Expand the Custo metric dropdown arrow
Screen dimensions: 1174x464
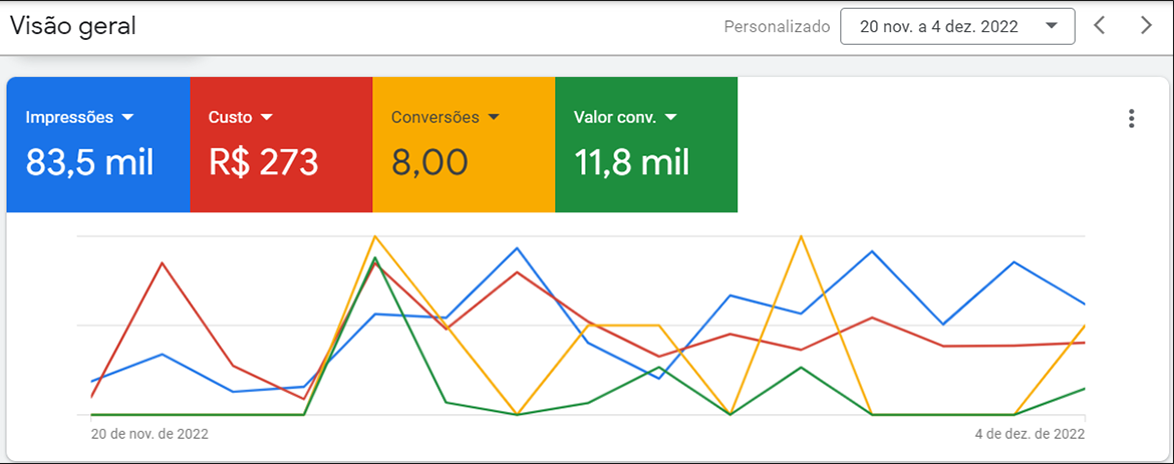(x=267, y=117)
